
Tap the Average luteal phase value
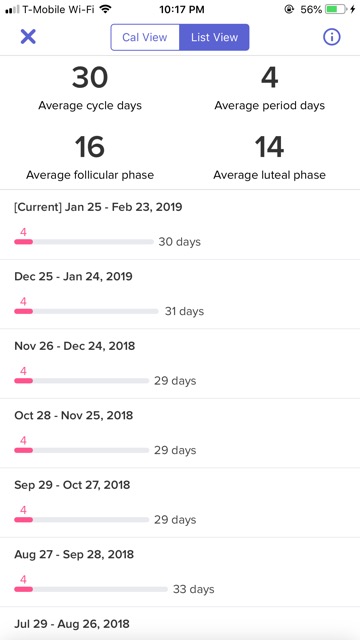coord(269,147)
